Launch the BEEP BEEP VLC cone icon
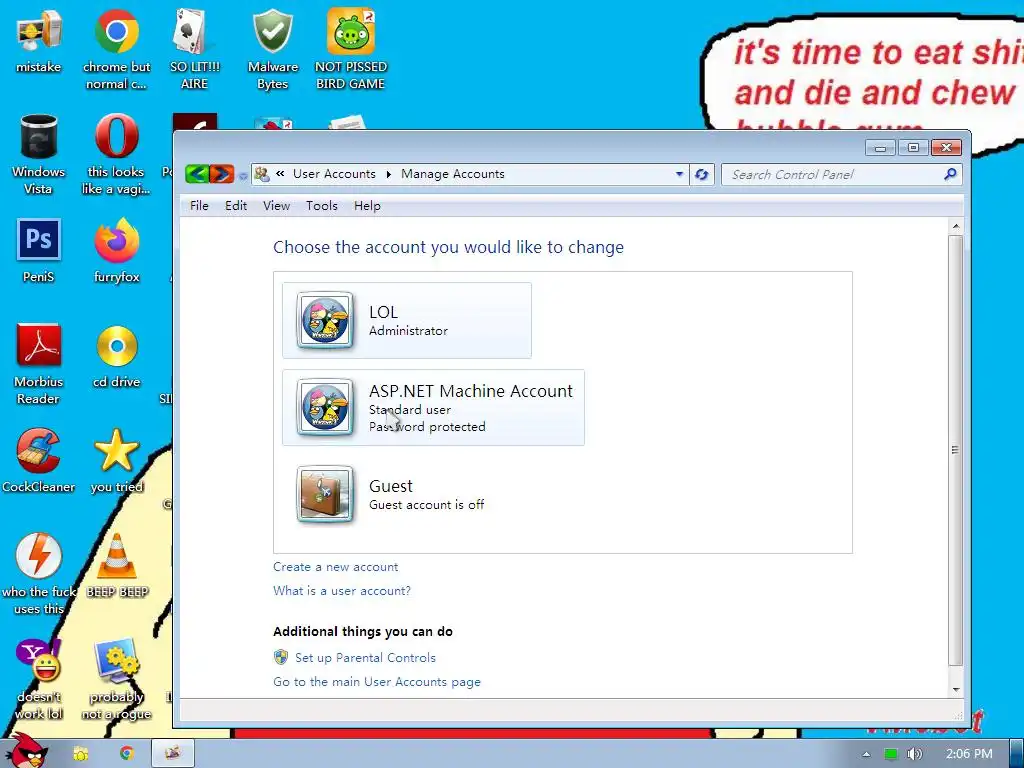 [x=117, y=566]
